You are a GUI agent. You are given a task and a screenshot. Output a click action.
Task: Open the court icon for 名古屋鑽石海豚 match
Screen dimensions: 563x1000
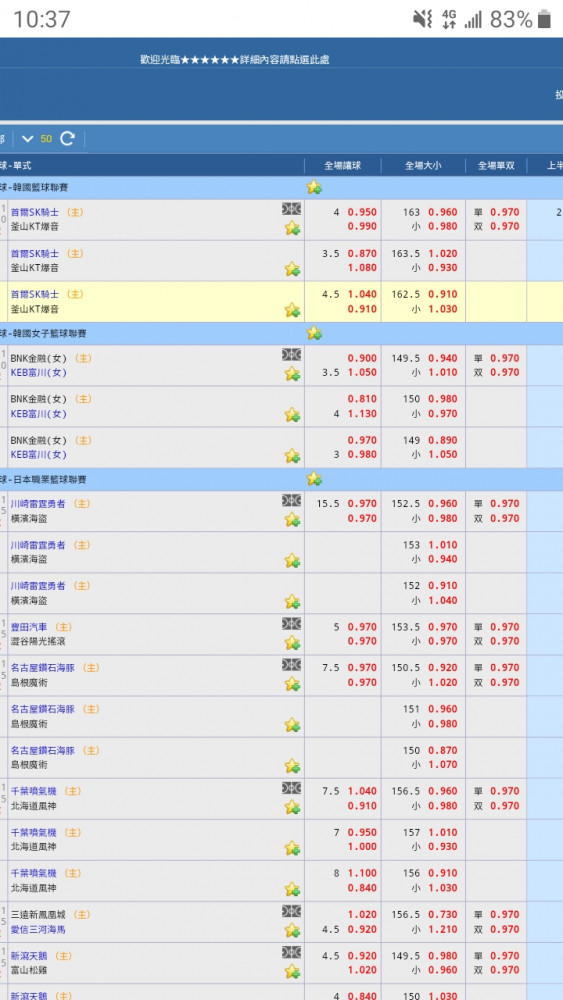(291, 665)
